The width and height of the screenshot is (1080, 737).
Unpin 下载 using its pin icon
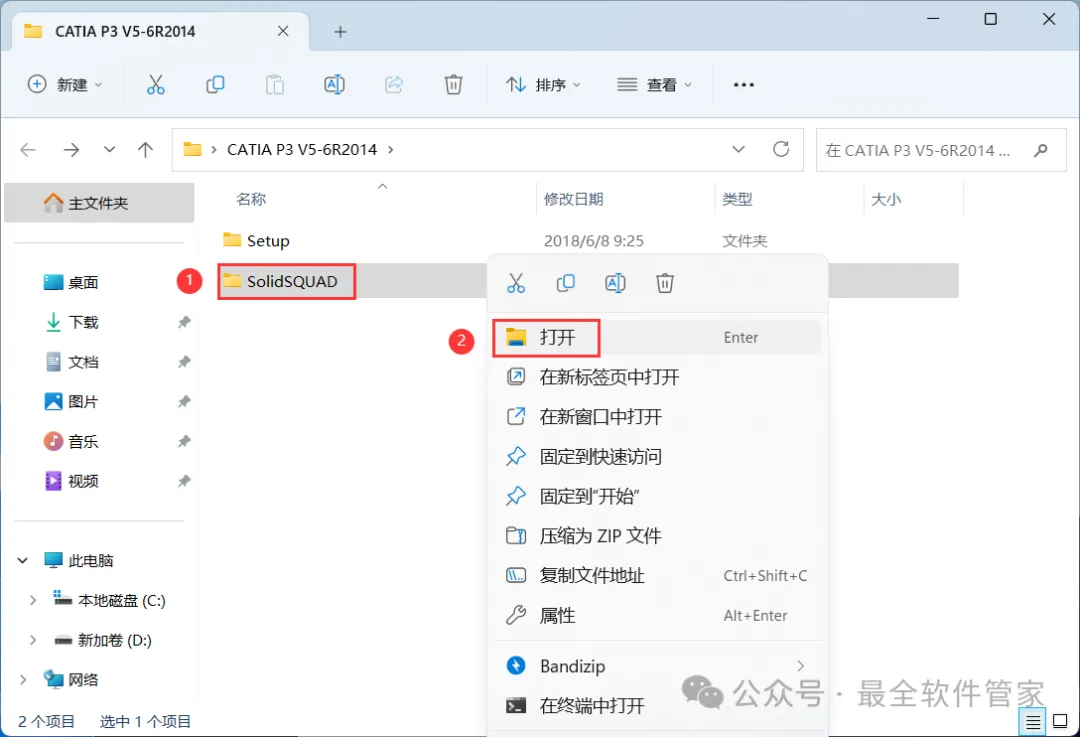[x=184, y=322]
